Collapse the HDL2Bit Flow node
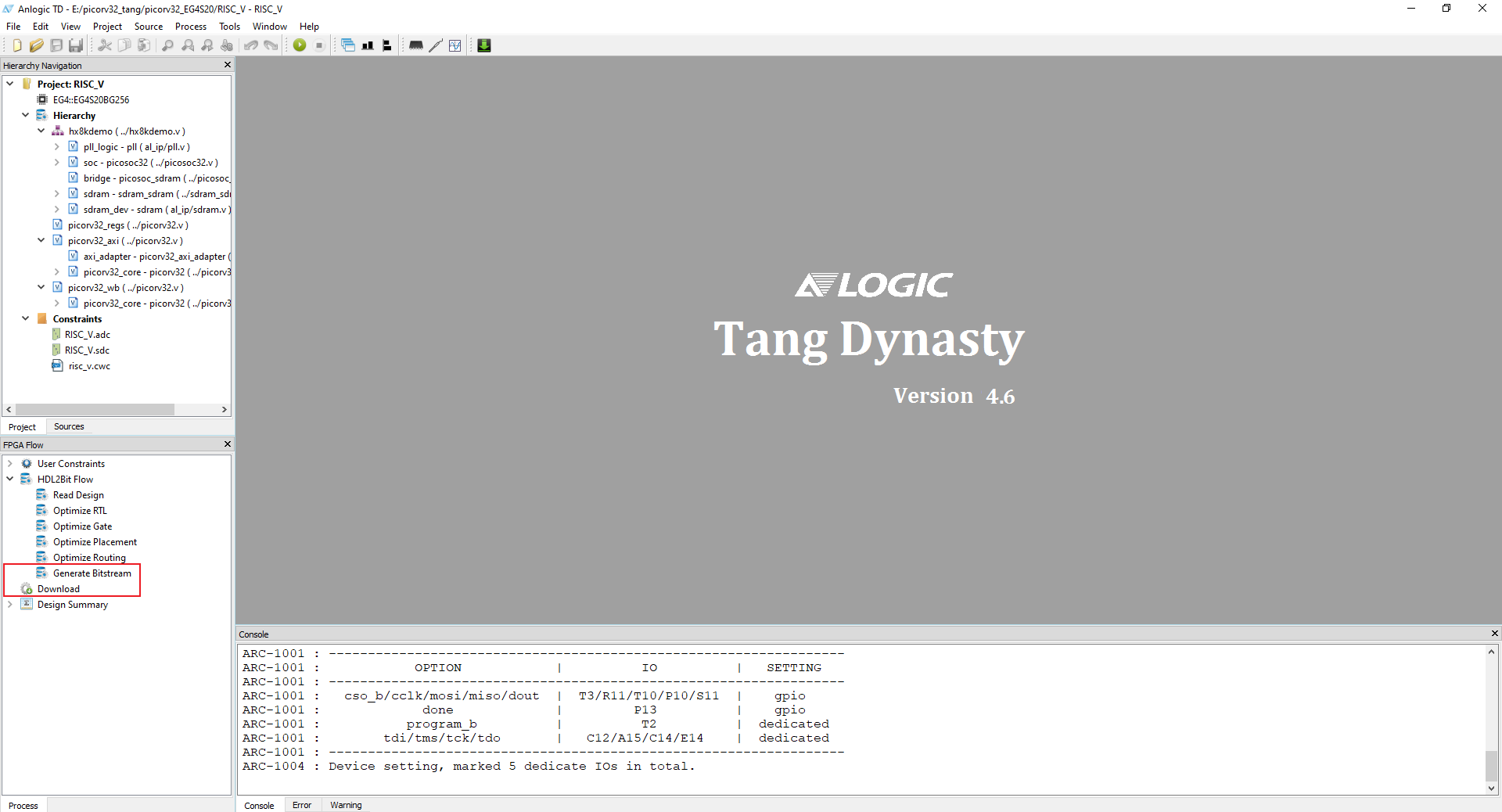 click(10, 479)
